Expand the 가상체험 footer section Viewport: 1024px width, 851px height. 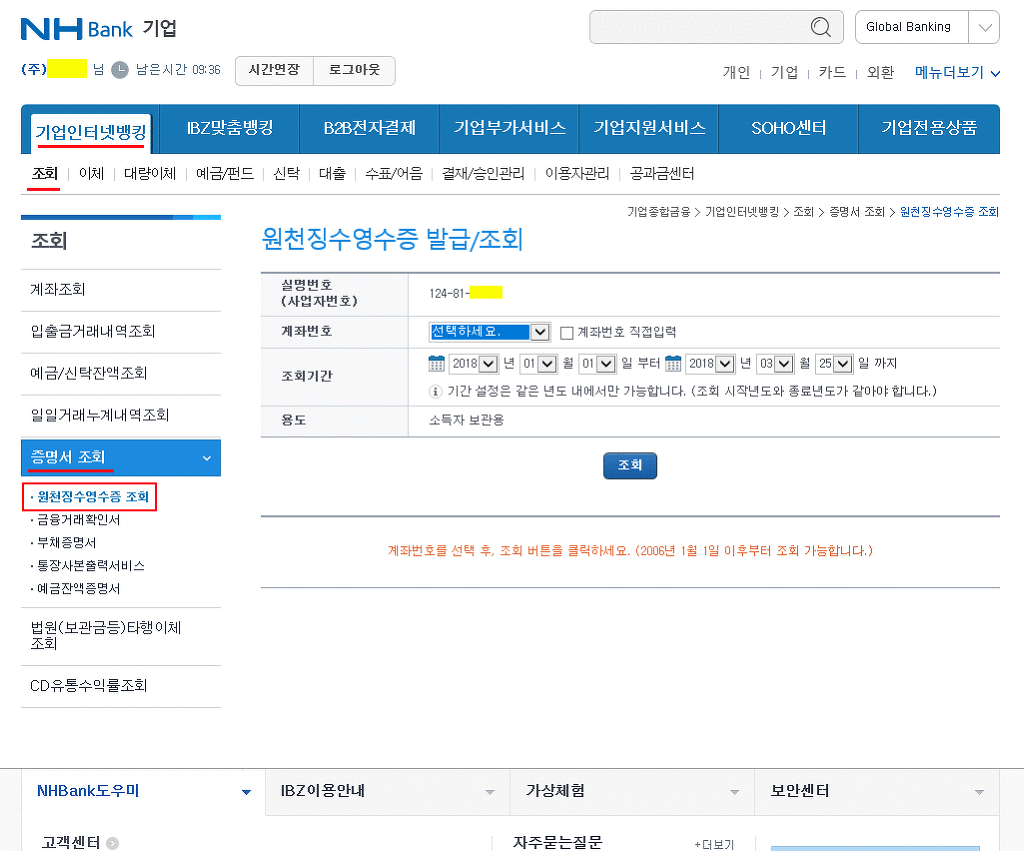point(632,791)
